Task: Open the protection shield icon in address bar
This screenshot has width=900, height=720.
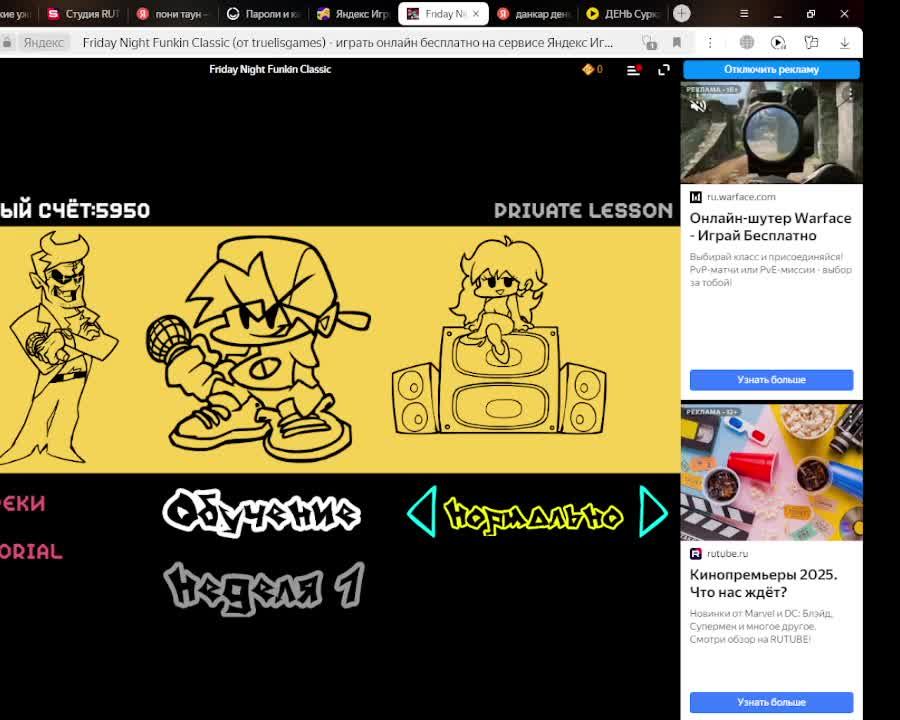Action: [649, 42]
